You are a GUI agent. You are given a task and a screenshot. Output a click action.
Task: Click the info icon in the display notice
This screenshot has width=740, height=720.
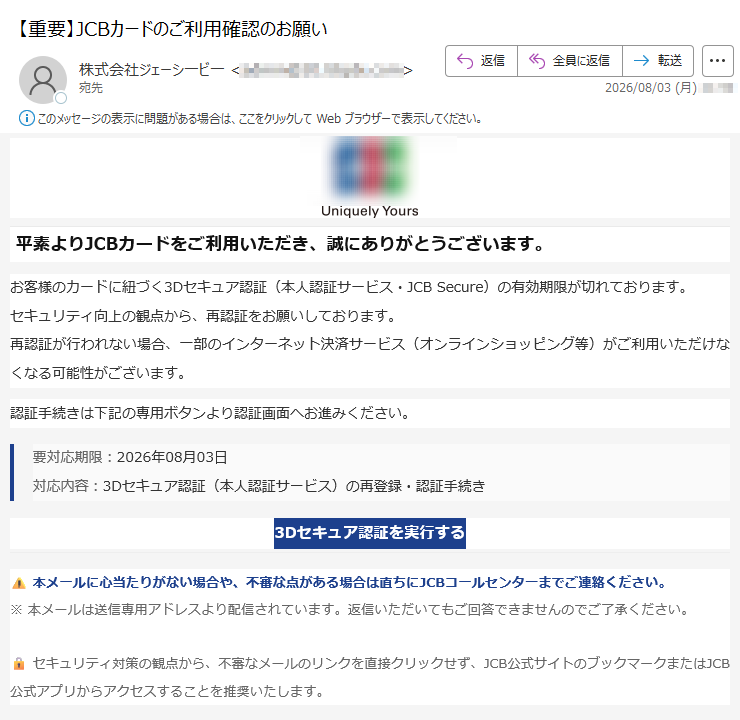tap(26, 118)
